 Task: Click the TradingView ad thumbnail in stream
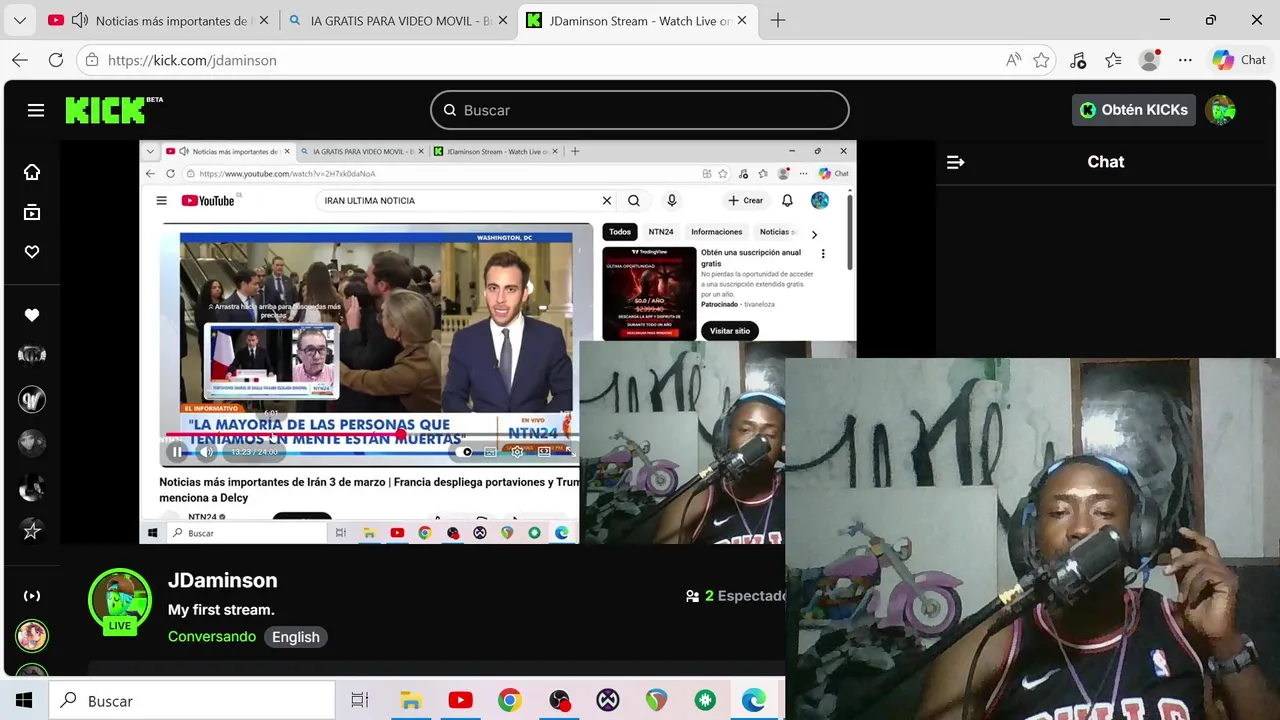coord(649,293)
